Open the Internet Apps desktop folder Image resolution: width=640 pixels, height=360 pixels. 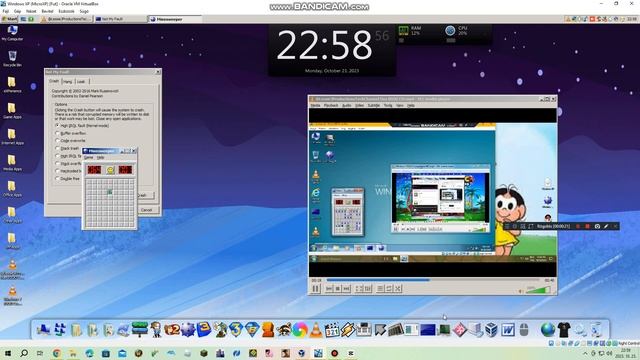click(12, 136)
